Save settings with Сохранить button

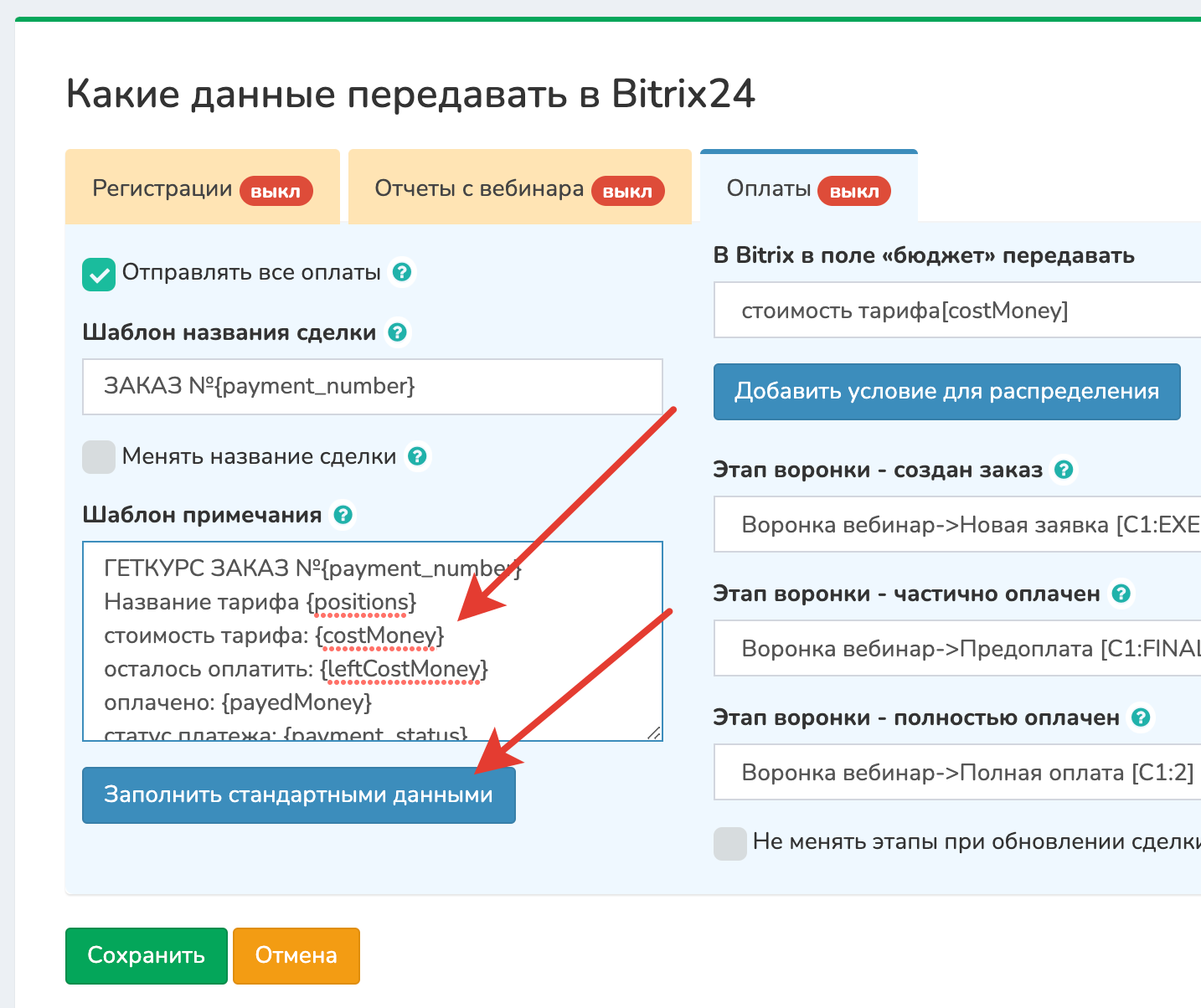click(x=147, y=955)
